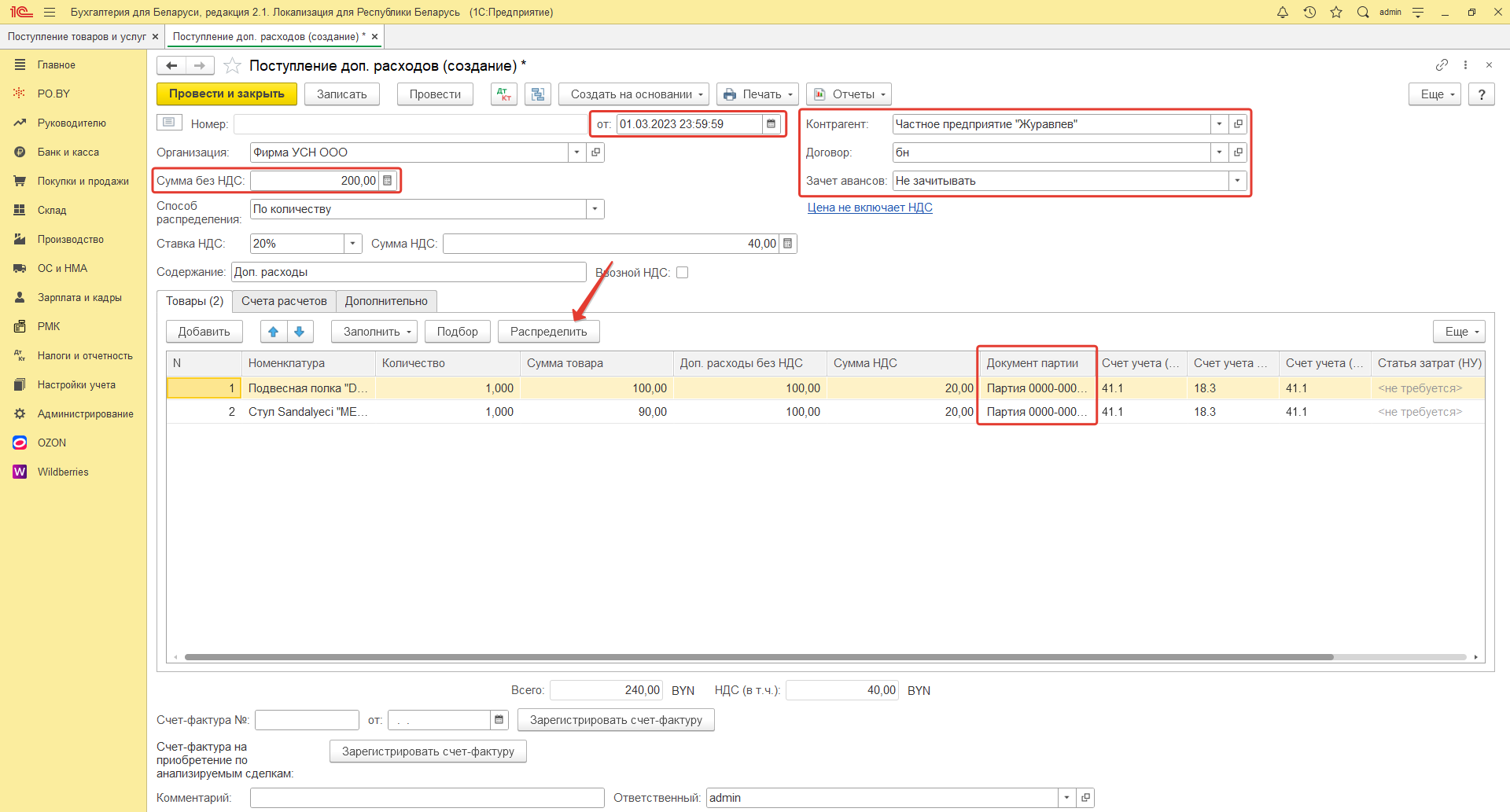Expand Ответственный dropdown arrow
Screen dimensions: 1510x812
[1067, 798]
